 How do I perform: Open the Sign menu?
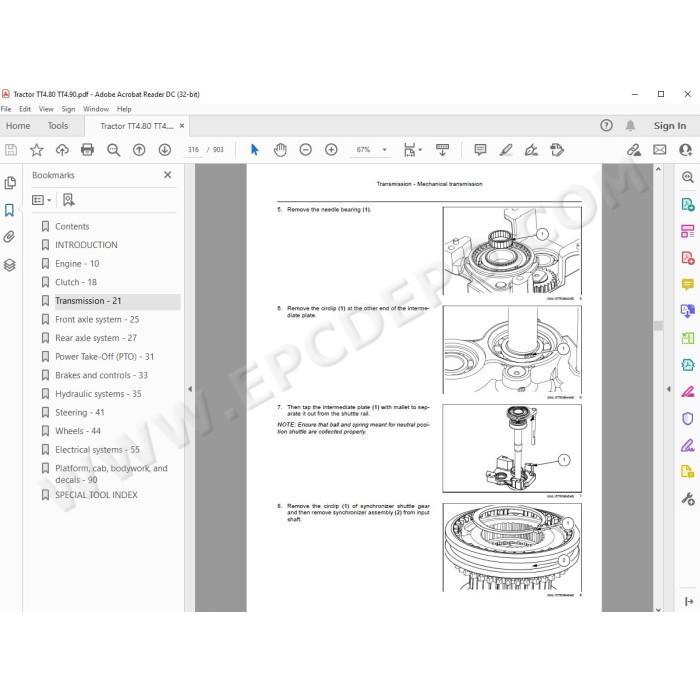[x=68, y=109]
